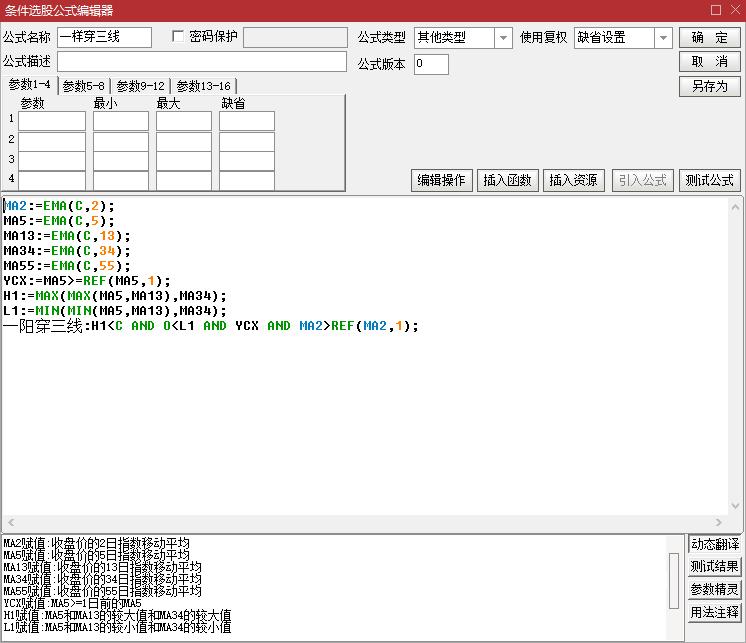Open the 其他类型 formula type combo box
746x643 pixels.
tap(463, 38)
